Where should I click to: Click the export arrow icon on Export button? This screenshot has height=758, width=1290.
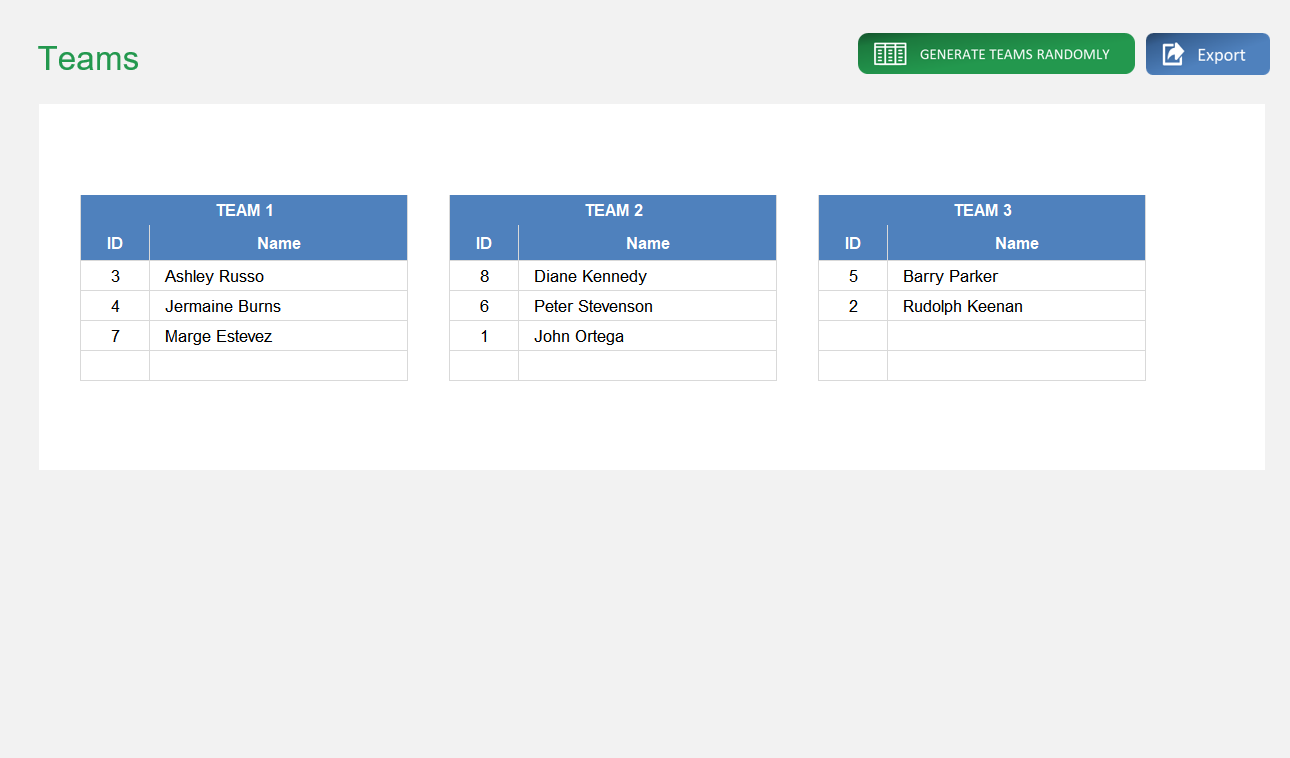(x=1172, y=54)
